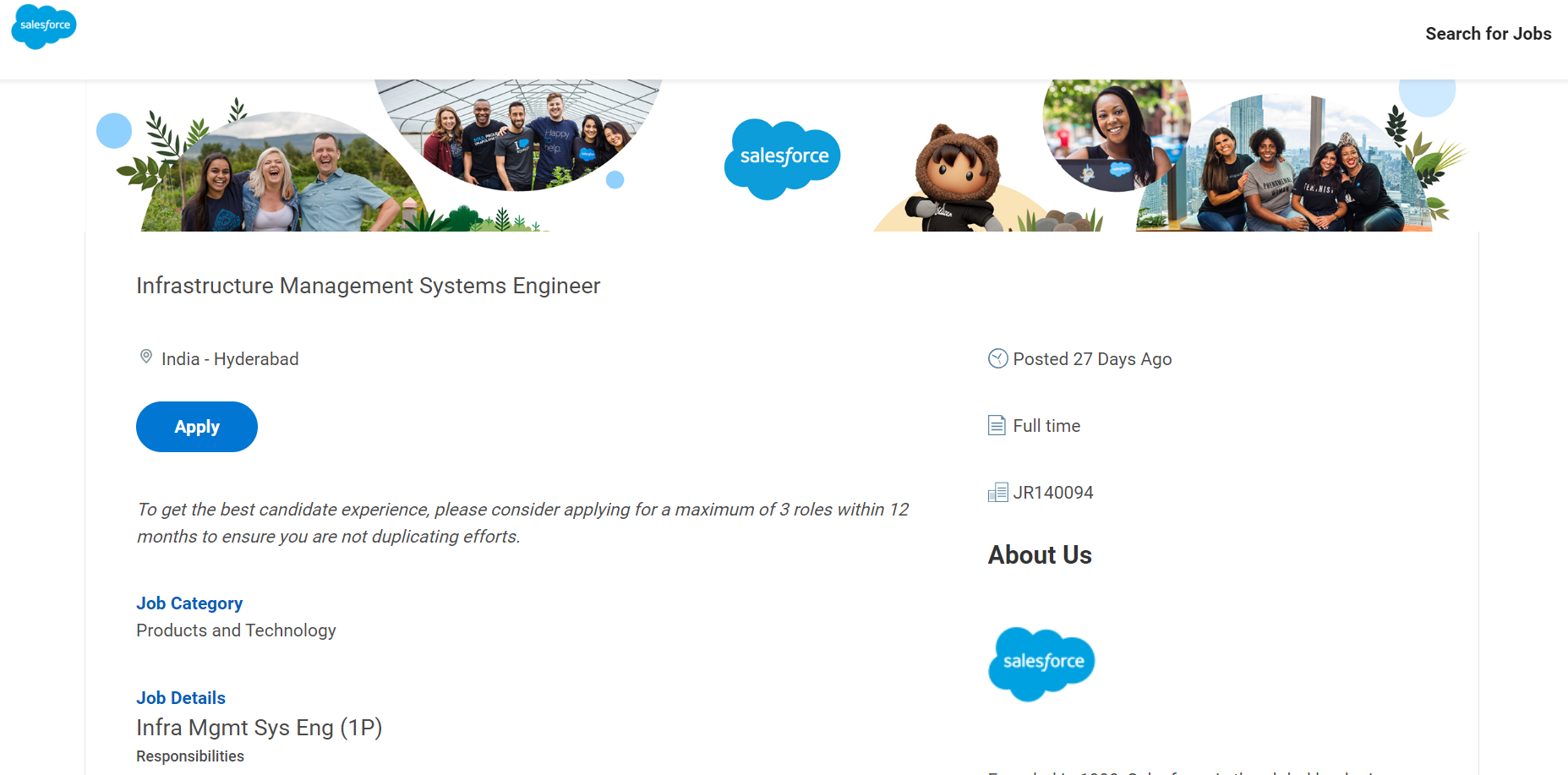Click the Salesforce cloud logo in the banner center
Screen dimensions: 1568x775
pos(783,159)
